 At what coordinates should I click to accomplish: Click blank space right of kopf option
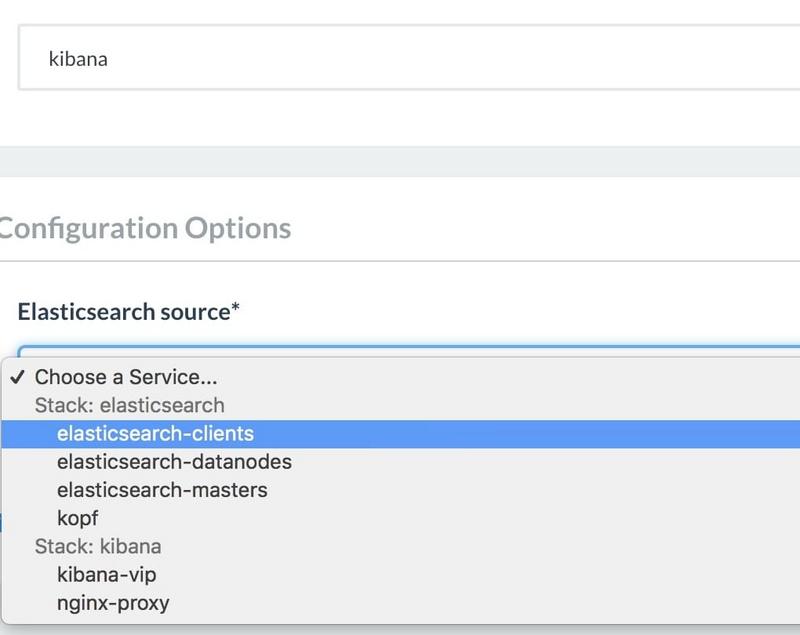[x=449, y=518]
